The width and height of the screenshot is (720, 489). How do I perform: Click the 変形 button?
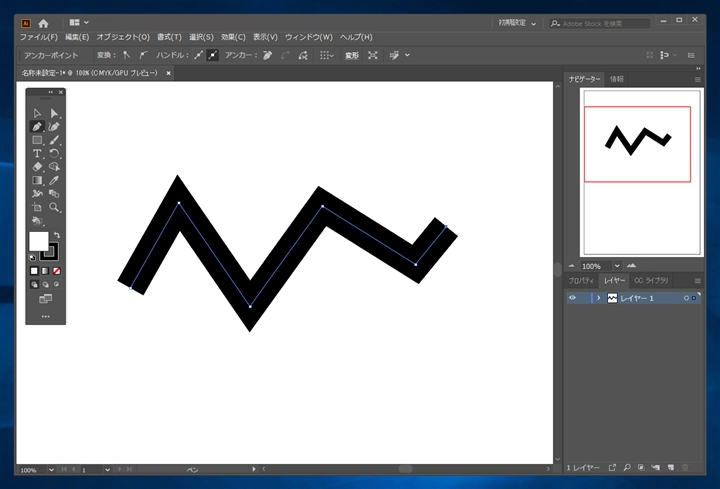352,56
